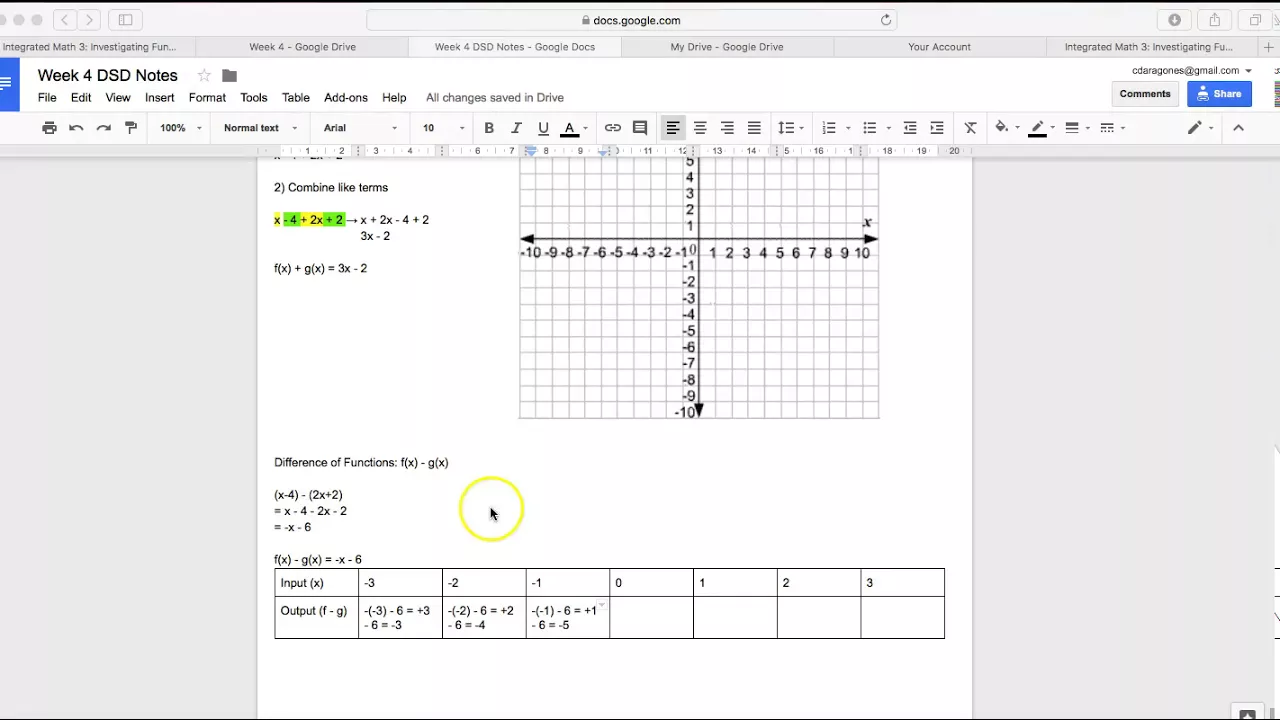Switch to Week 4 - Google Drive tab
This screenshot has height=720, width=1280.
(302, 47)
